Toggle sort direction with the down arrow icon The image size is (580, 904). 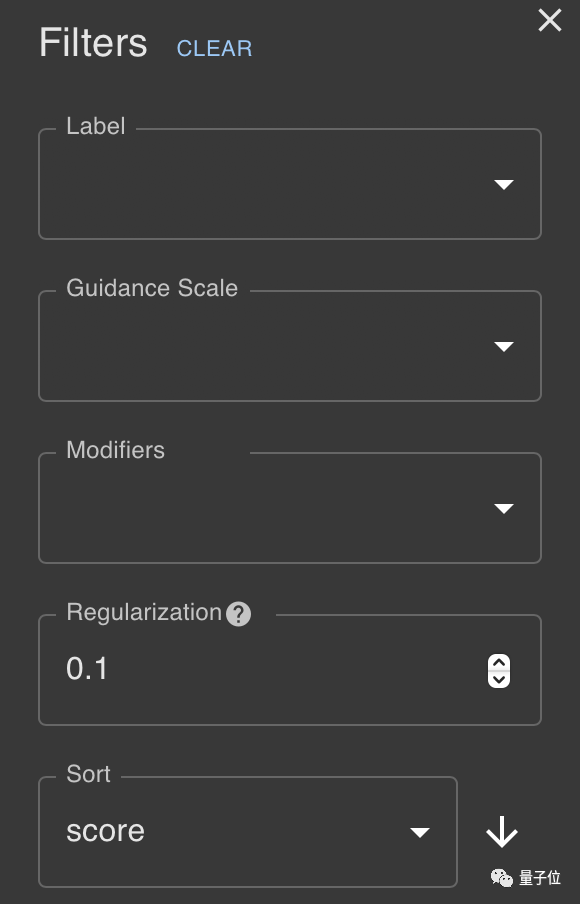[502, 832]
